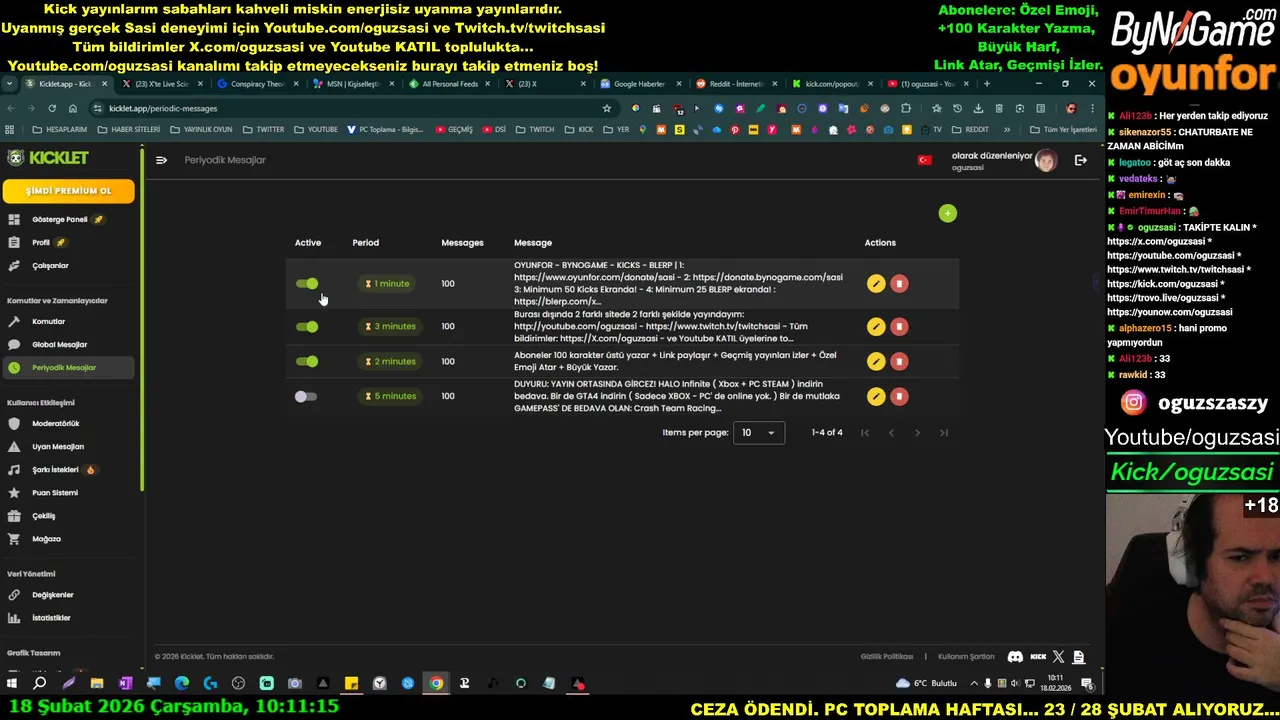The height and width of the screenshot is (720, 1280).
Task: Open İstatistikler in the sidebar
Action: click(x=68, y=618)
